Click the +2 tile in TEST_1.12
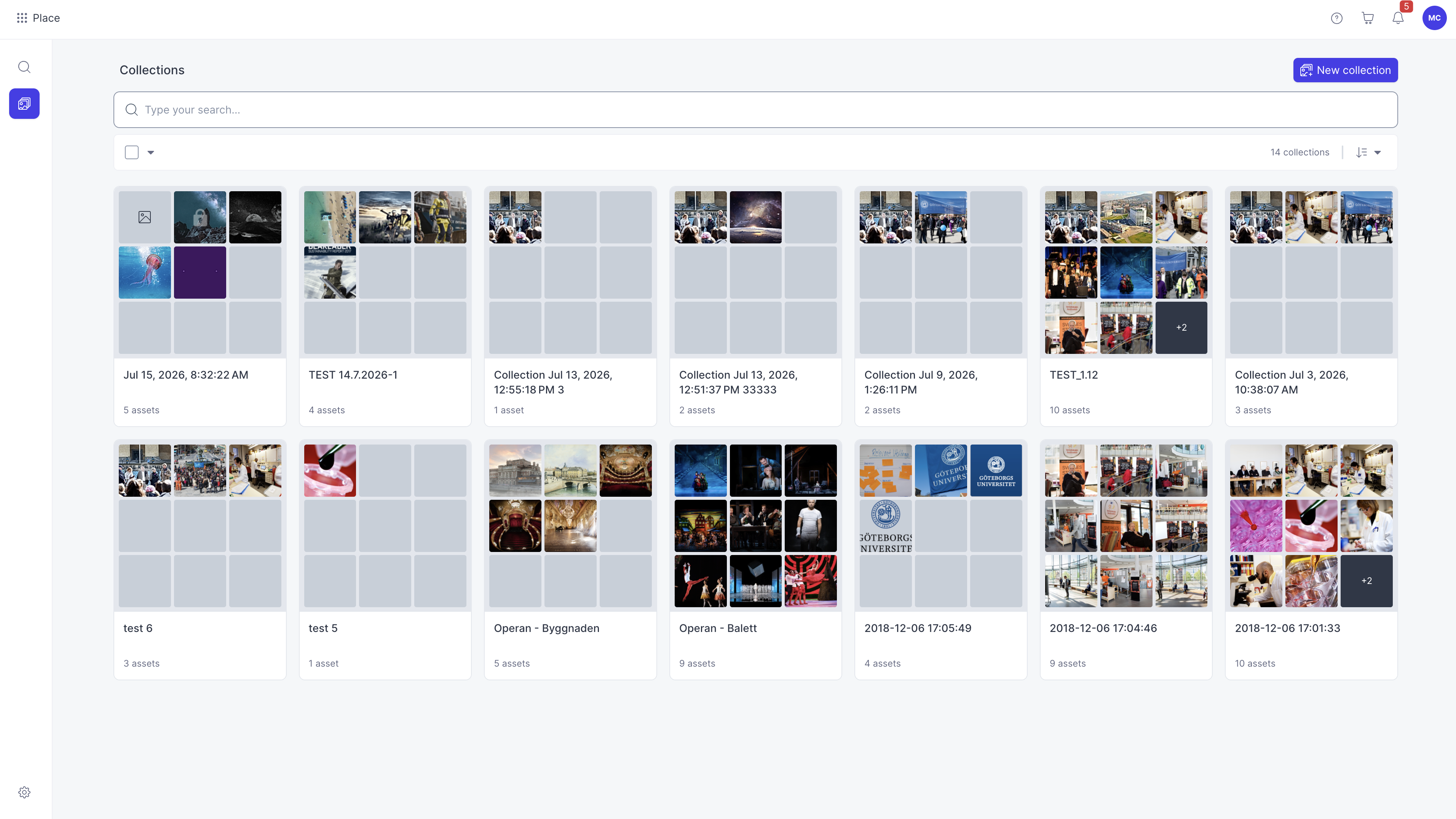Viewport: 1456px width, 819px height. (x=1181, y=328)
